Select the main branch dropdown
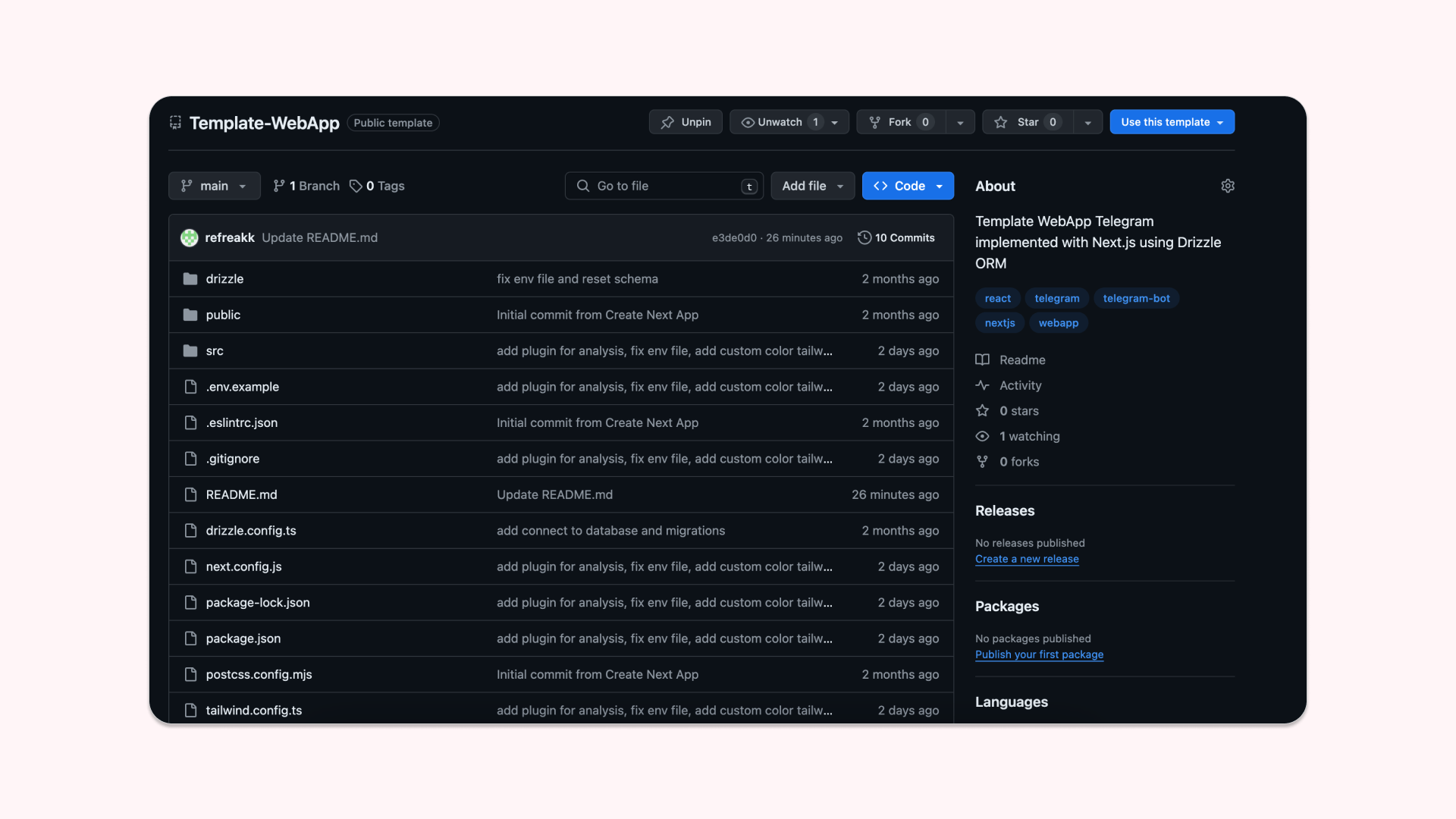This screenshot has width=1456, height=819. point(213,185)
